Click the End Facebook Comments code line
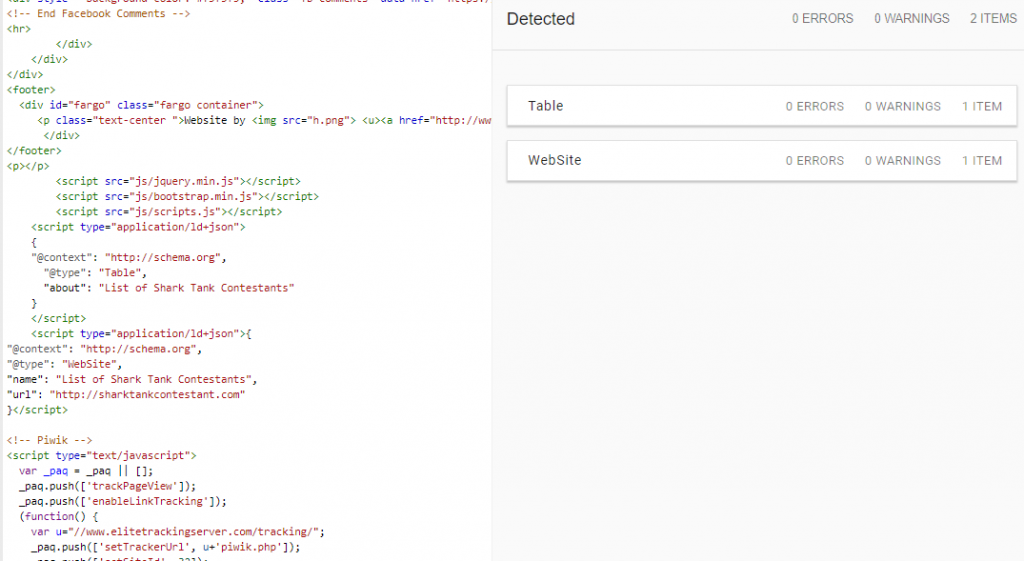1024x561 pixels. point(98,14)
